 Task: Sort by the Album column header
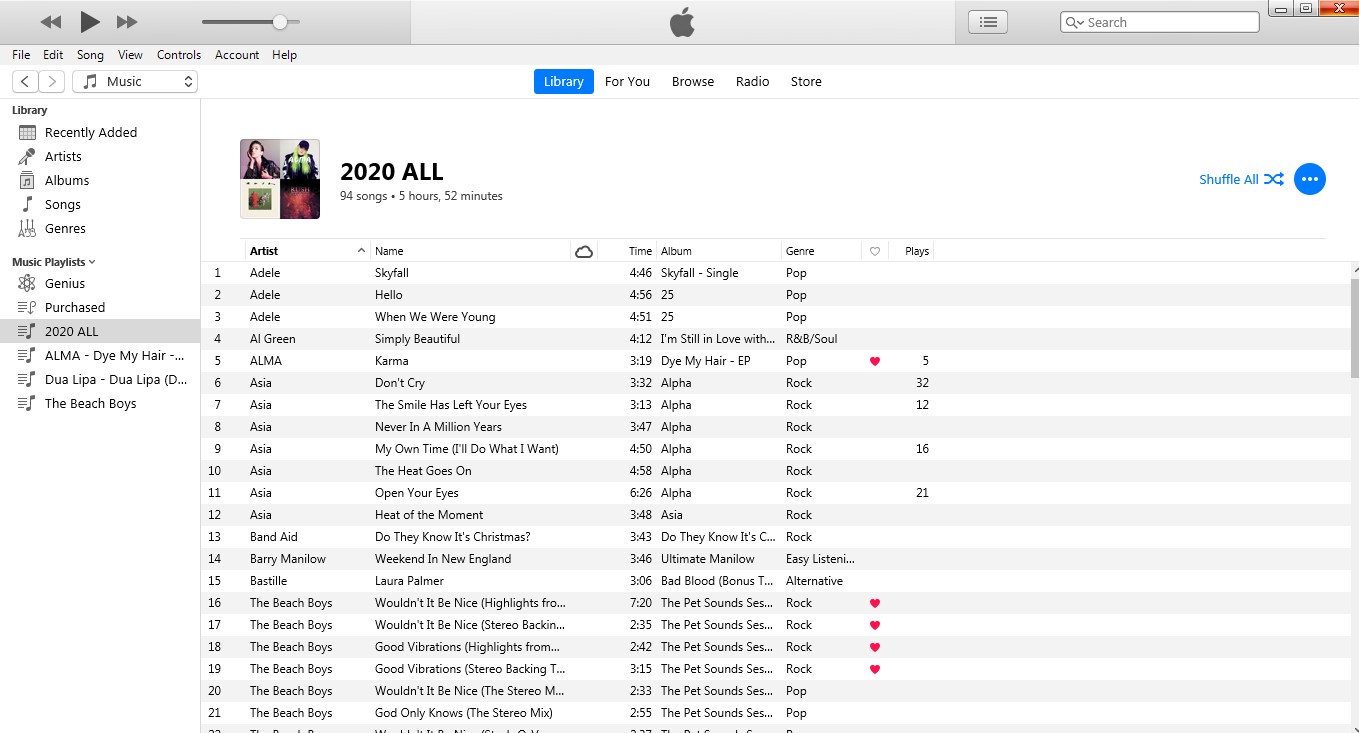(x=718, y=251)
